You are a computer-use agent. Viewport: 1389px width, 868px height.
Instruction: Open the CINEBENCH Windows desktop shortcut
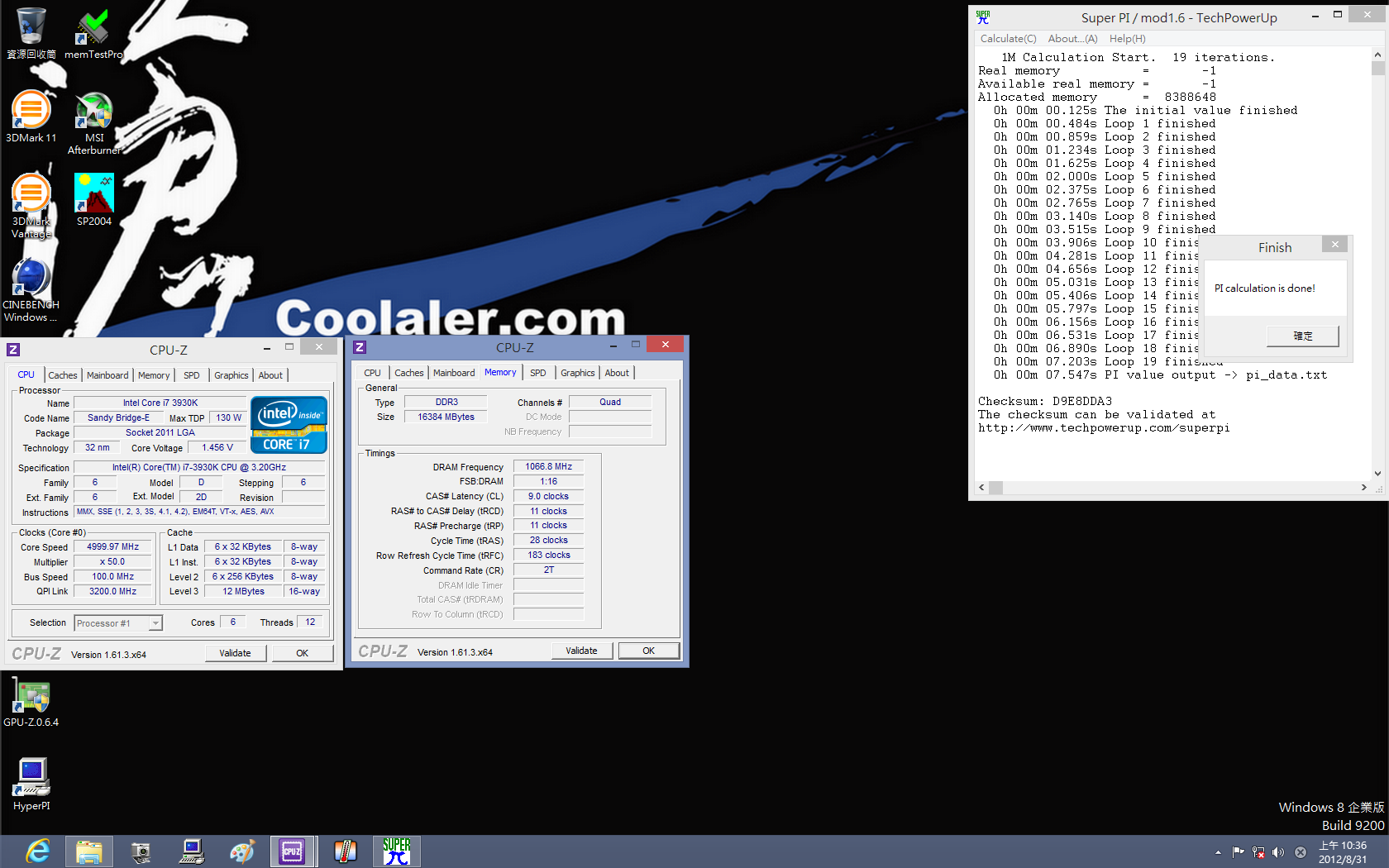[31, 289]
